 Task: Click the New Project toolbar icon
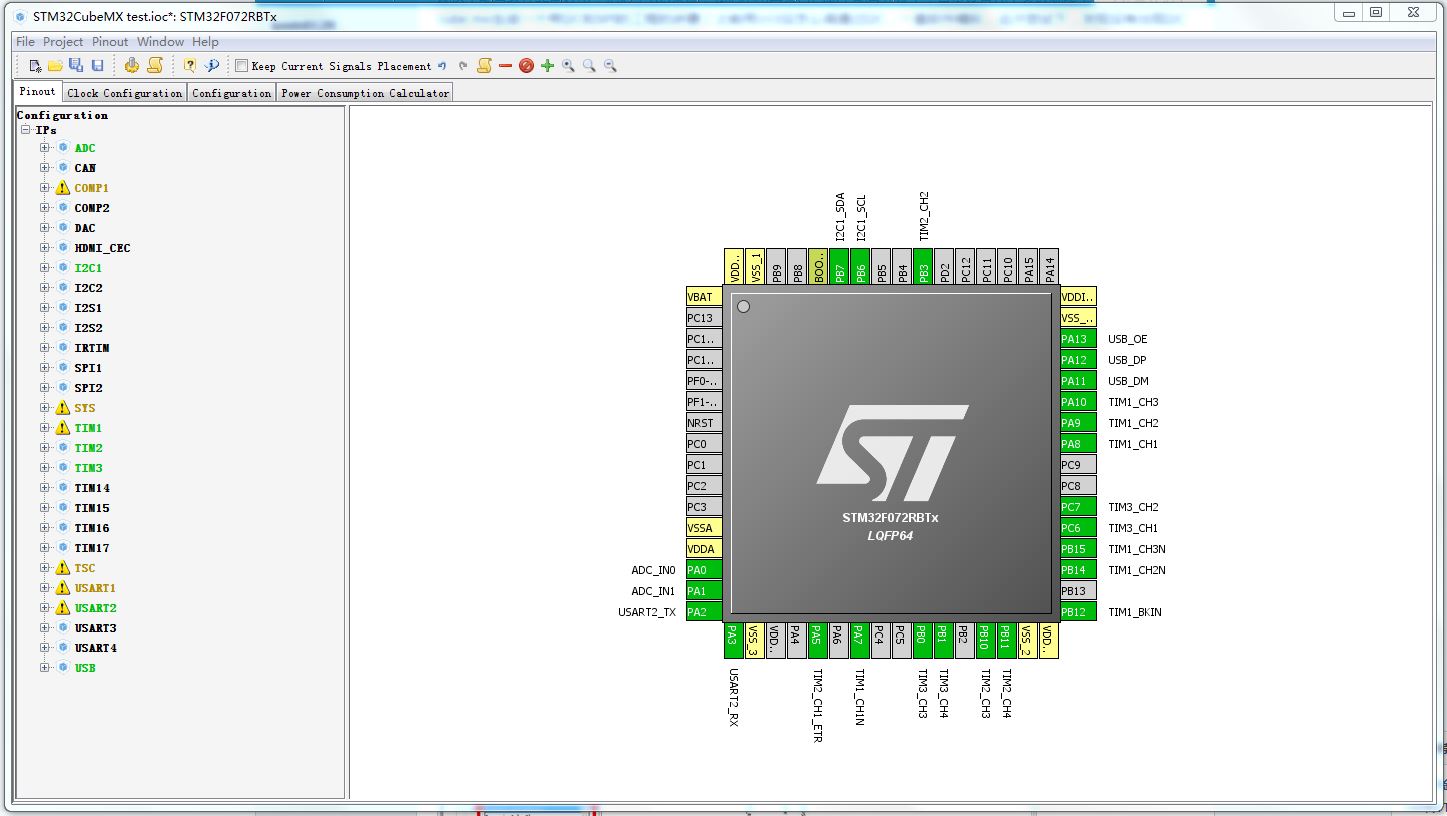35,66
